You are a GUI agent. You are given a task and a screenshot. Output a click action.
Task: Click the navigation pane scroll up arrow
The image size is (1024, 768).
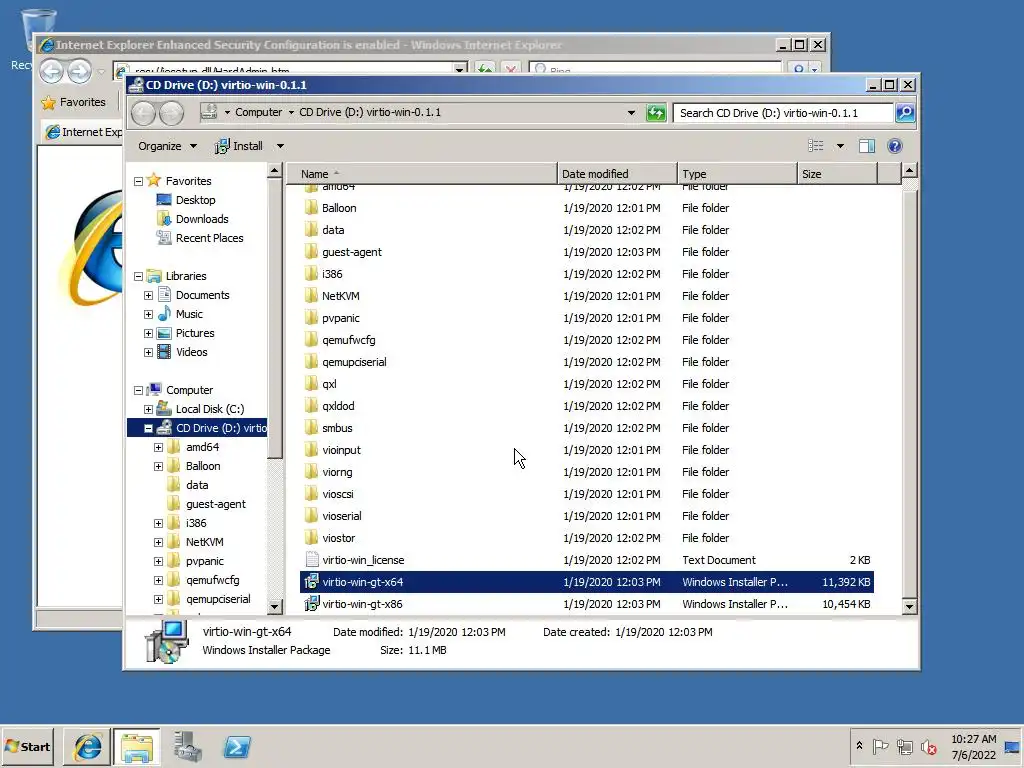[x=274, y=171]
